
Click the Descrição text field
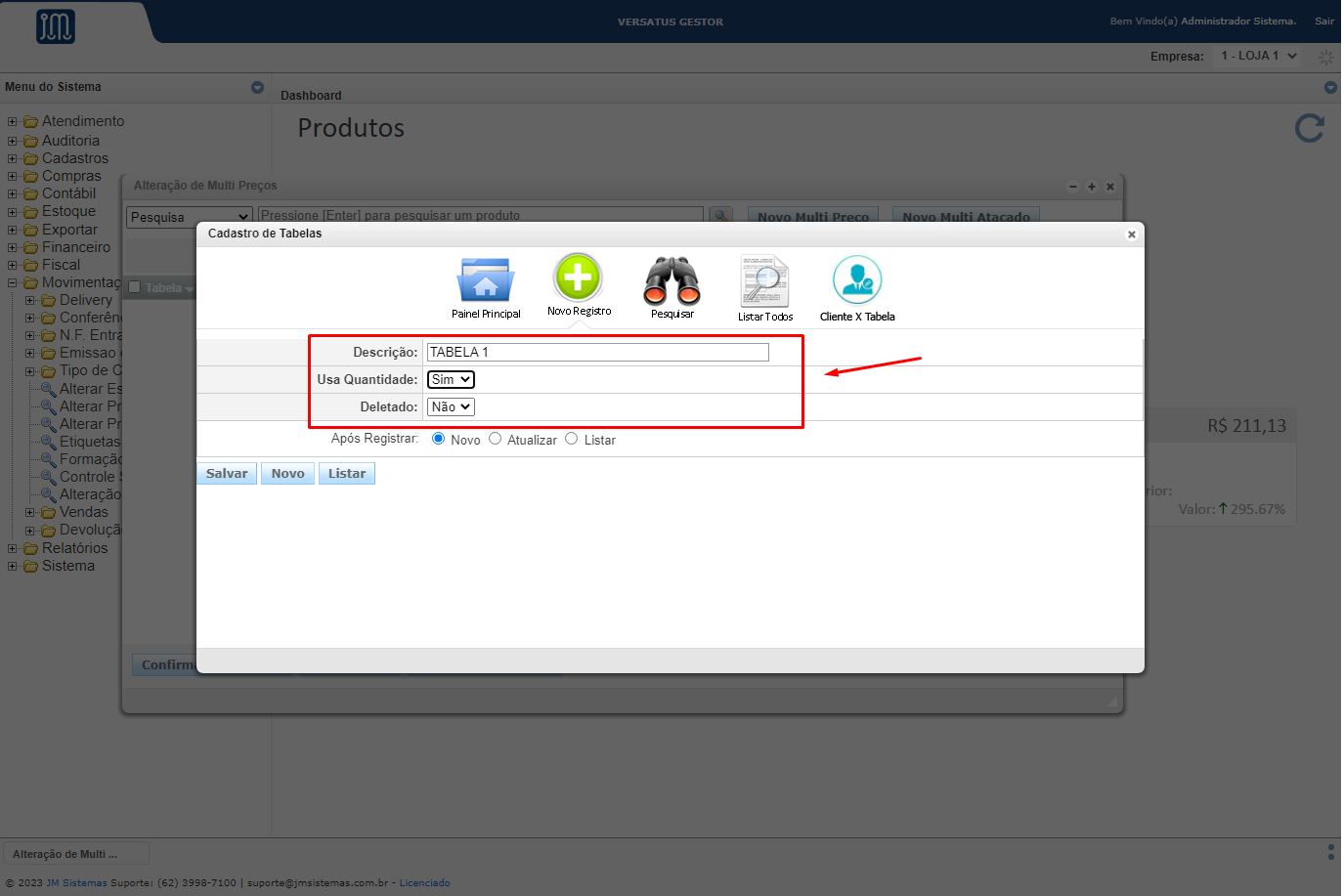pos(597,352)
